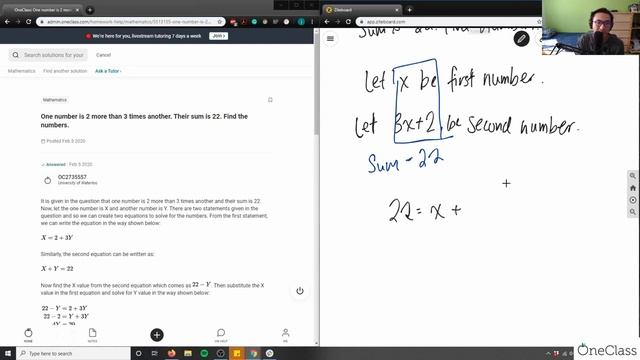Click the Windows taskbar search box
The width and height of the screenshot is (640, 360).
(x=73, y=353)
